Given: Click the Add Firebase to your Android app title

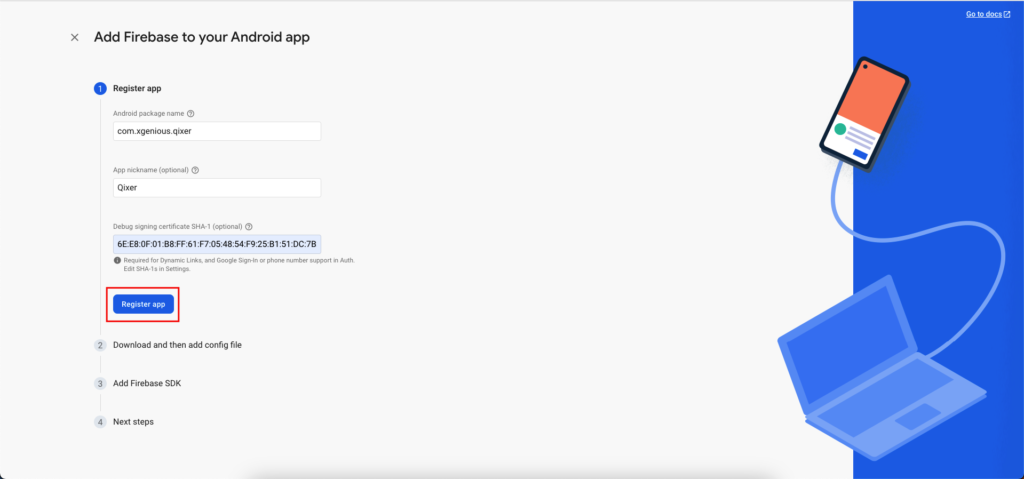Looking at the screenshot, I should [x=202, y=37].
